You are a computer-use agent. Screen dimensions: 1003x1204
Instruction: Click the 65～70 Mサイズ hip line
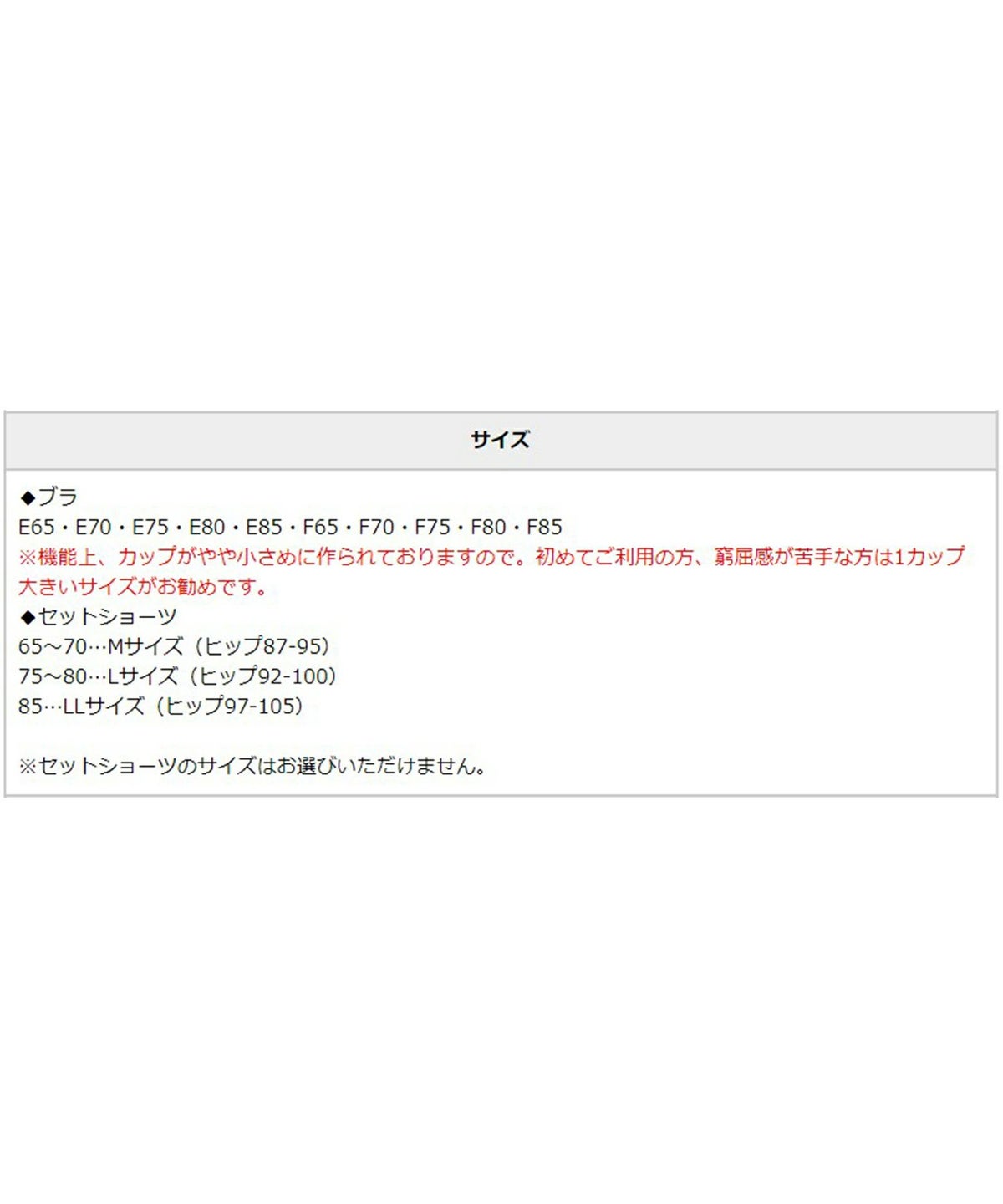pyautogui.click(x=175, y=646)
